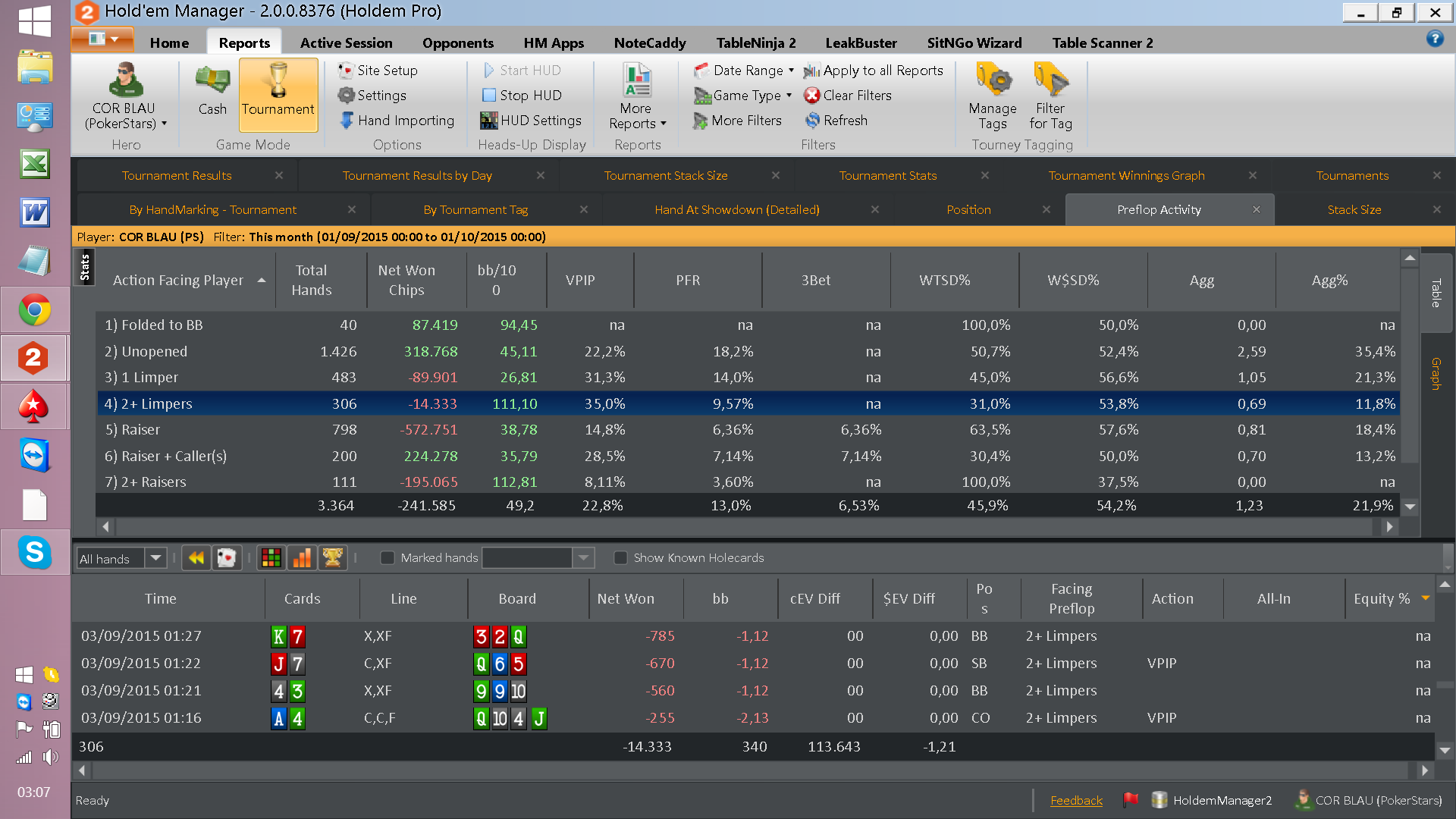1456x819 pixels.
Task: Open Filter for Tag
Action: [x=1050, y=96]
